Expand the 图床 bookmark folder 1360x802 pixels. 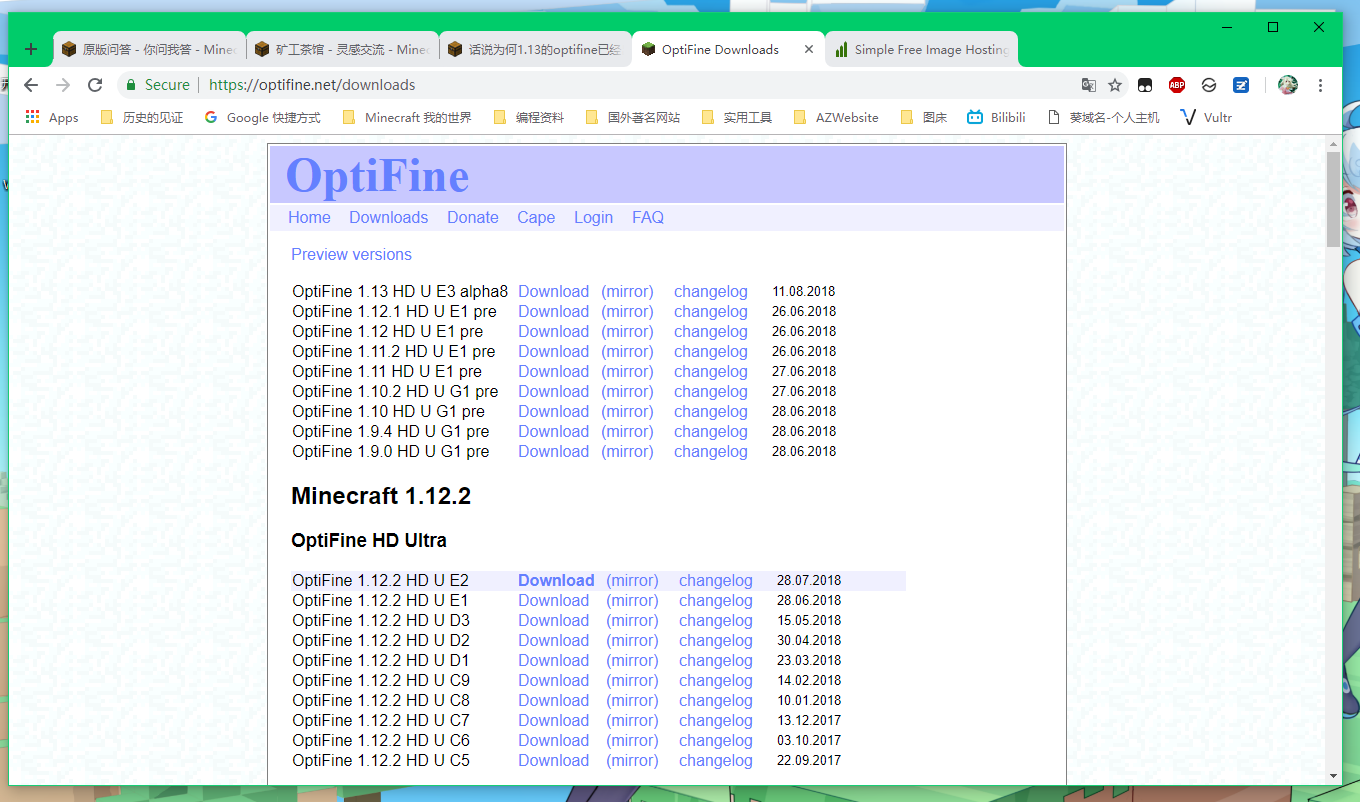coord(924,117)
